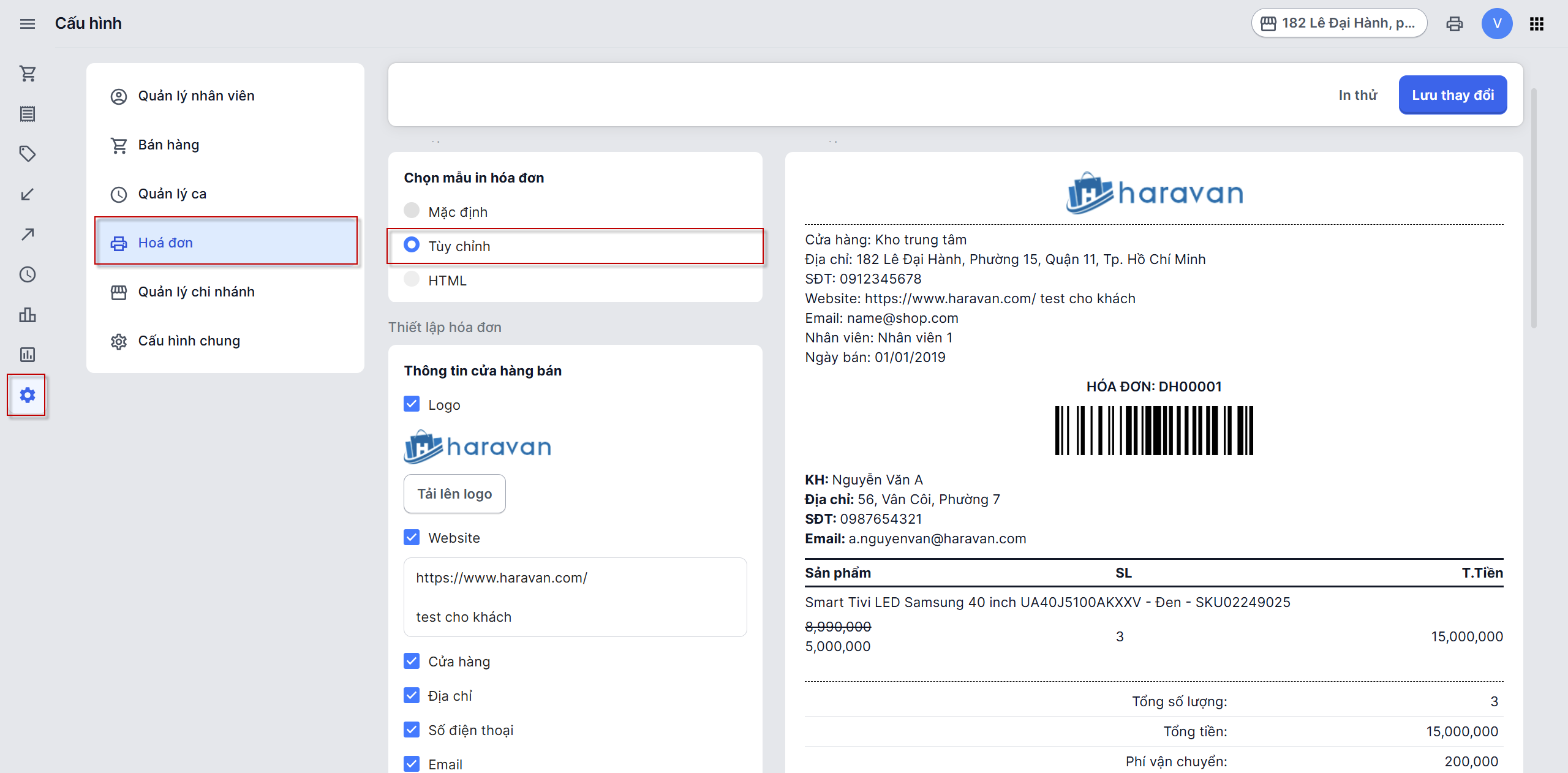Click the shift clock sidebar icon
This screenshot has height=773, width=1568.
point(27,274)
